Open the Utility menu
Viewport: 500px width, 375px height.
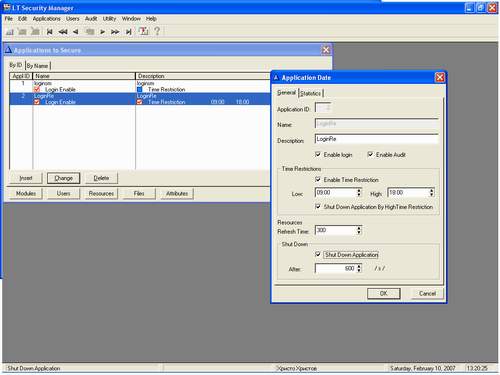[x=109, y=19]
